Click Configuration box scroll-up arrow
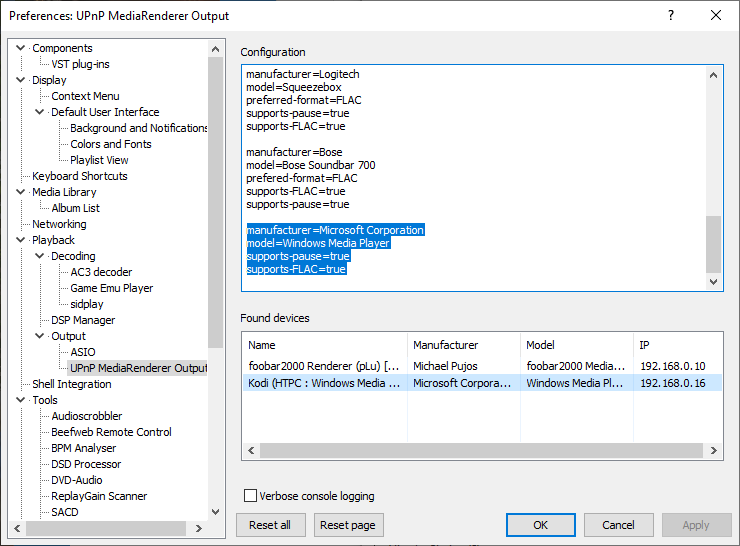 pos(714,76)
